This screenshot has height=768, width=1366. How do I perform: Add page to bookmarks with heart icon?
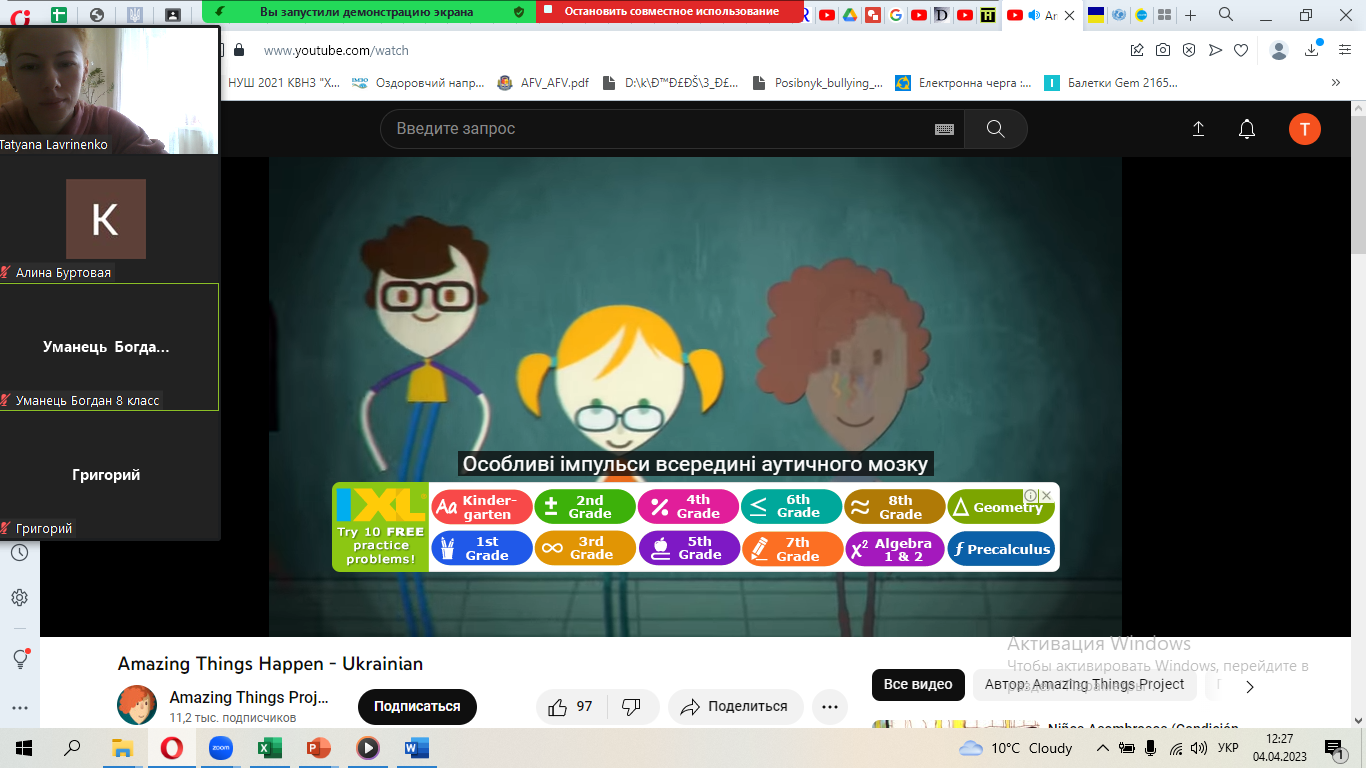coord(1241,50)
